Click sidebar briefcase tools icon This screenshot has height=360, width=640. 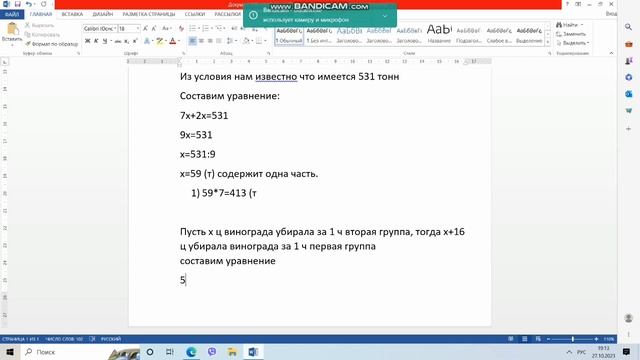(x=629, y=44)
